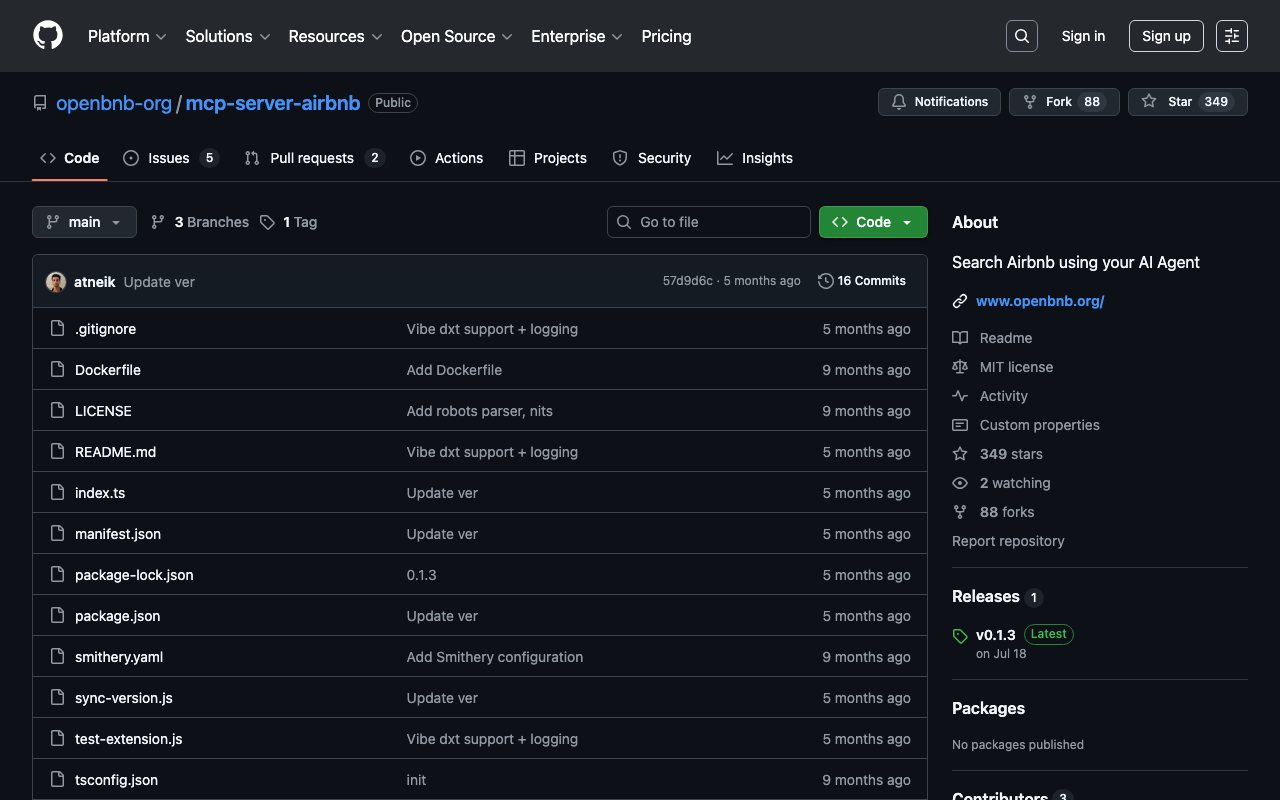The width and height of the screenshot is (1280, 800).
Task: Click the v0.1.3 release tag icon
Action: 960,636
